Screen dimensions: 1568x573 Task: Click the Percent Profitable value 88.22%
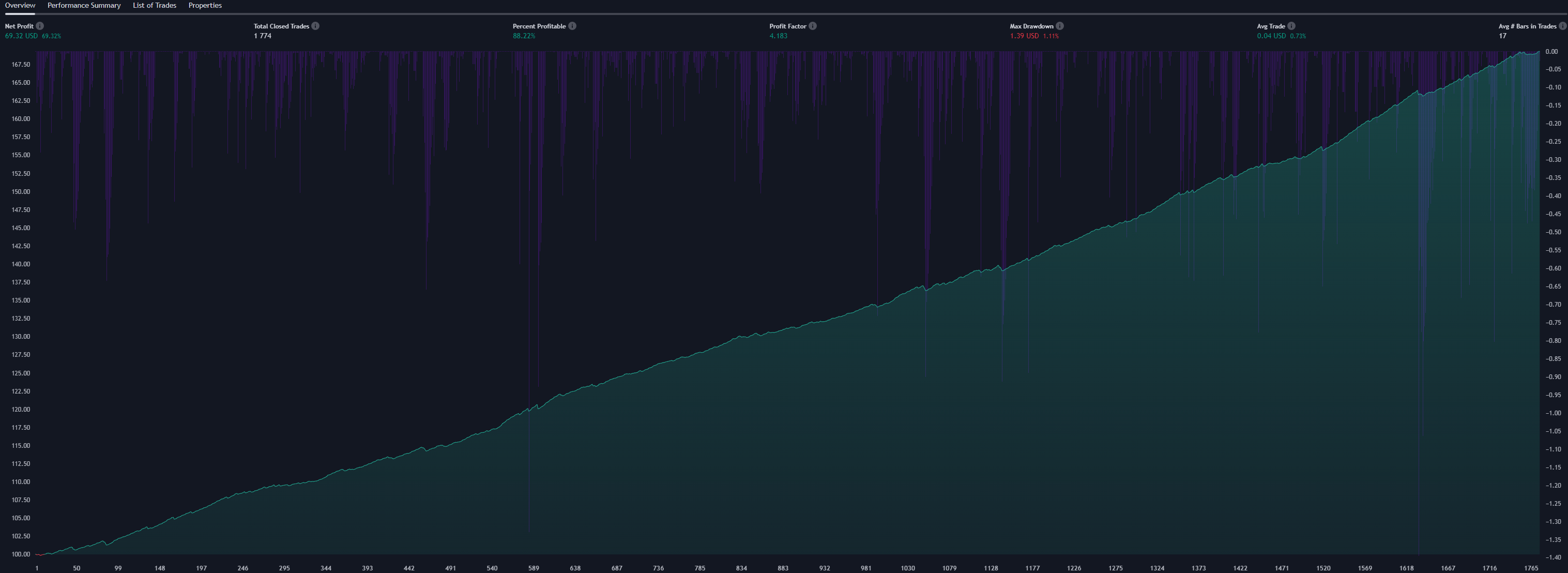pos(524,36)
